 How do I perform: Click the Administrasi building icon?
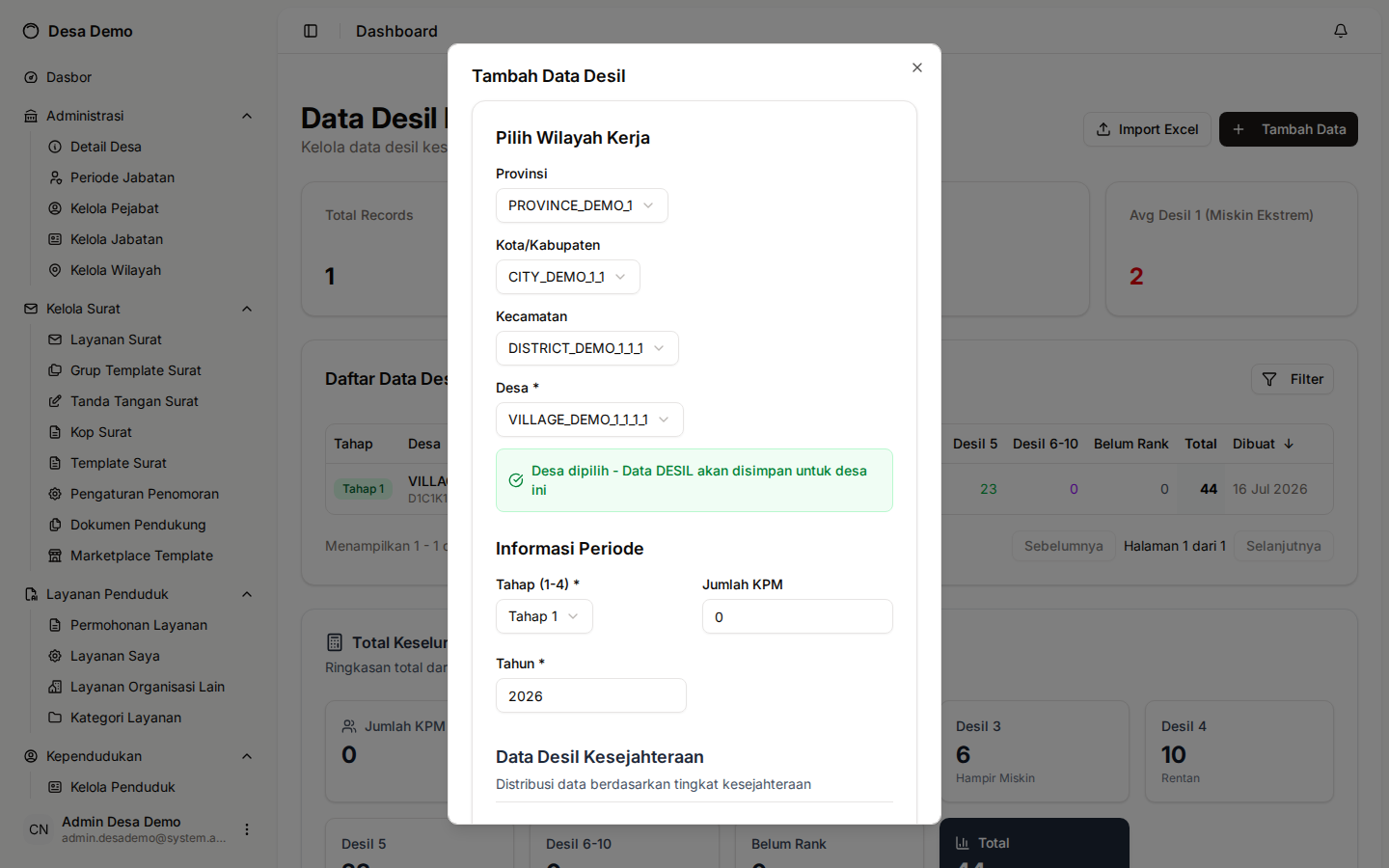31,116
